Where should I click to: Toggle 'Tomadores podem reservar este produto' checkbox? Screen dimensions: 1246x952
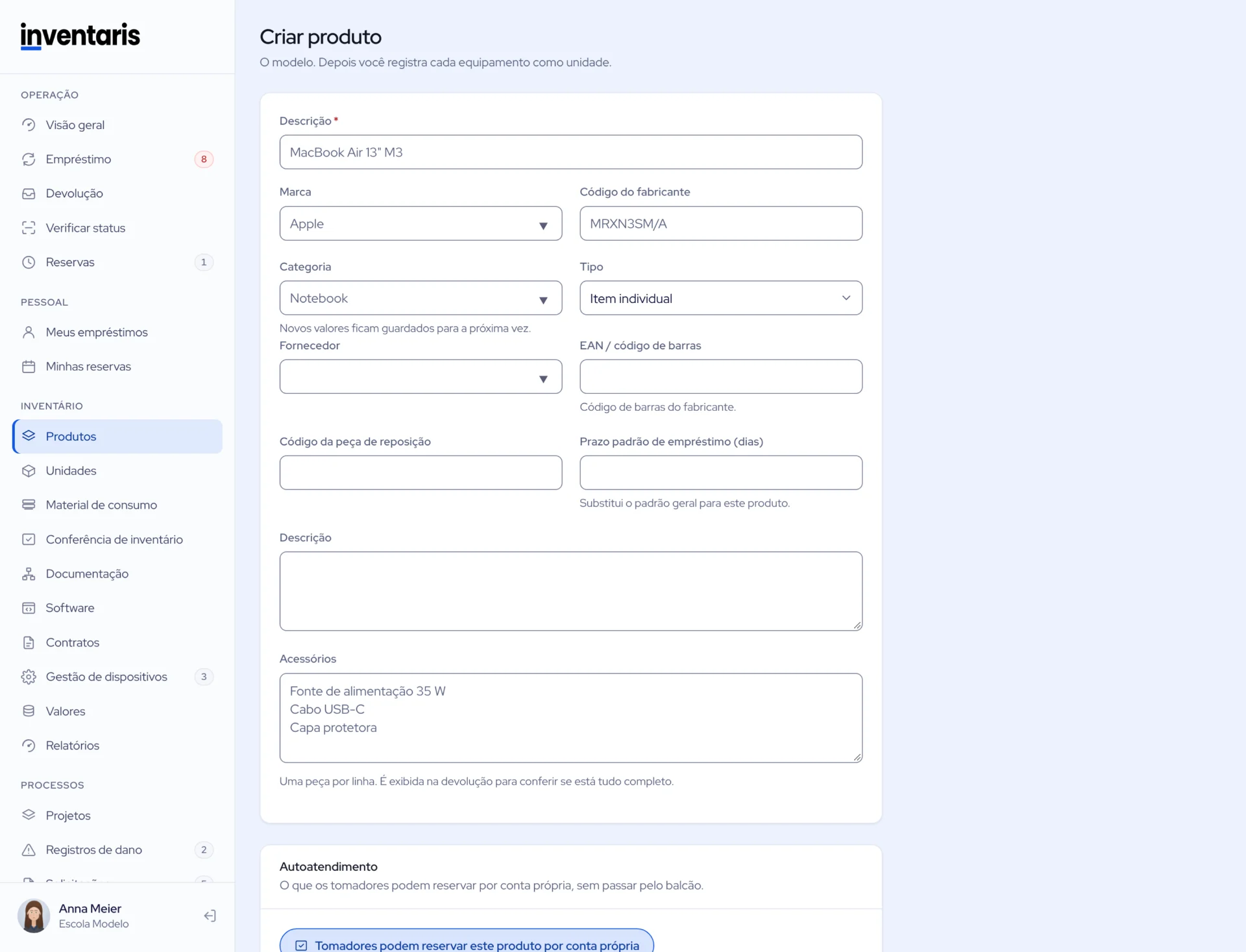pos(301,946)
